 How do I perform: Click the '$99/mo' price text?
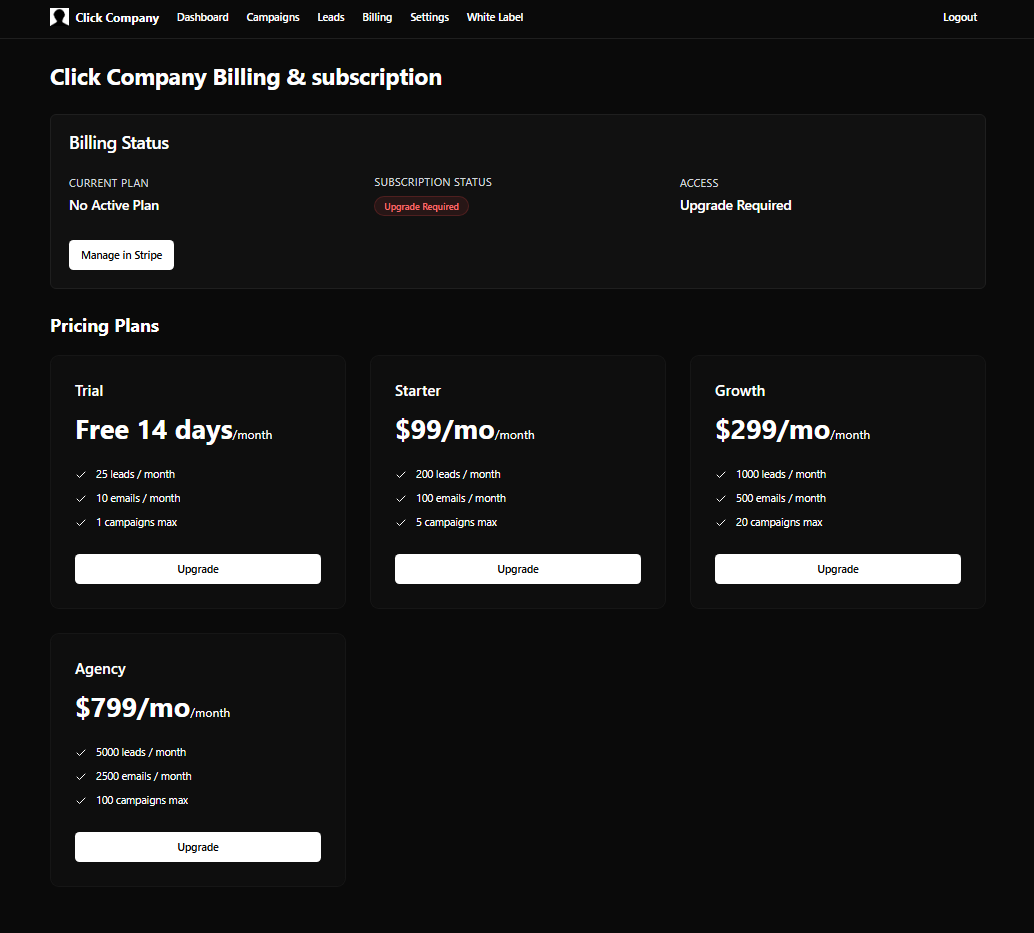coord(445,430)
